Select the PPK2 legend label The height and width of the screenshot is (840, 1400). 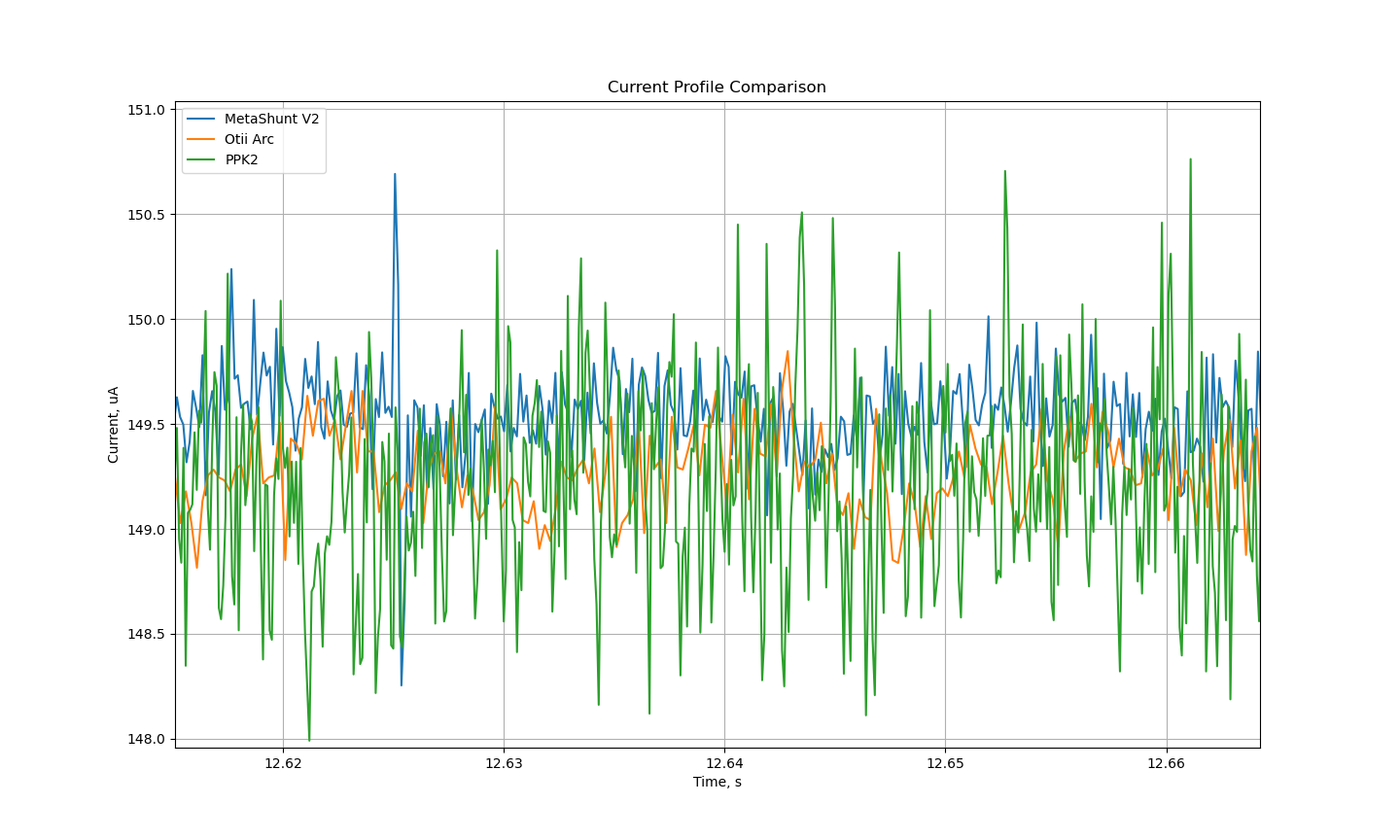[x=241, y=159]
